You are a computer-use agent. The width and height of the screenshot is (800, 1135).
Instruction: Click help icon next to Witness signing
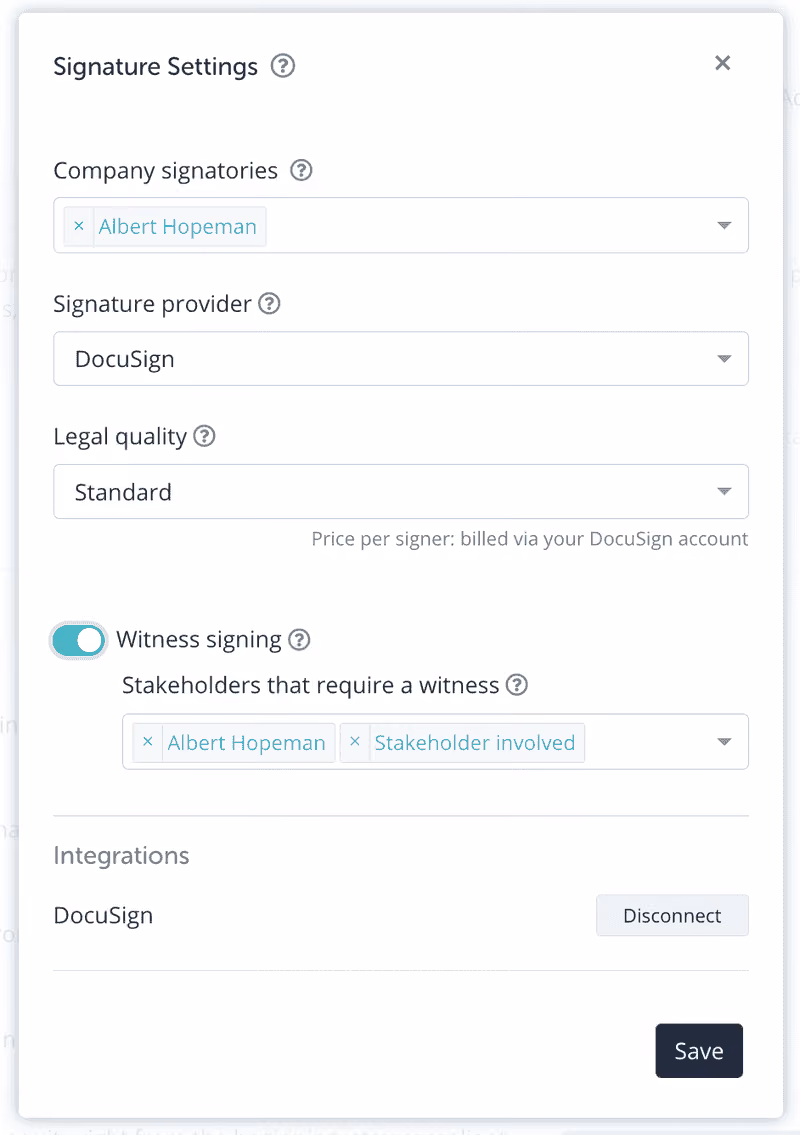(x=299, y=639)
